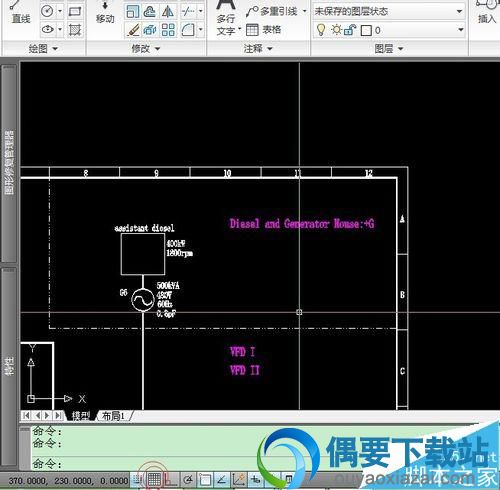Switch to the Model (模型) tab
The image size is (500, 490).
(x=80, y=416)
